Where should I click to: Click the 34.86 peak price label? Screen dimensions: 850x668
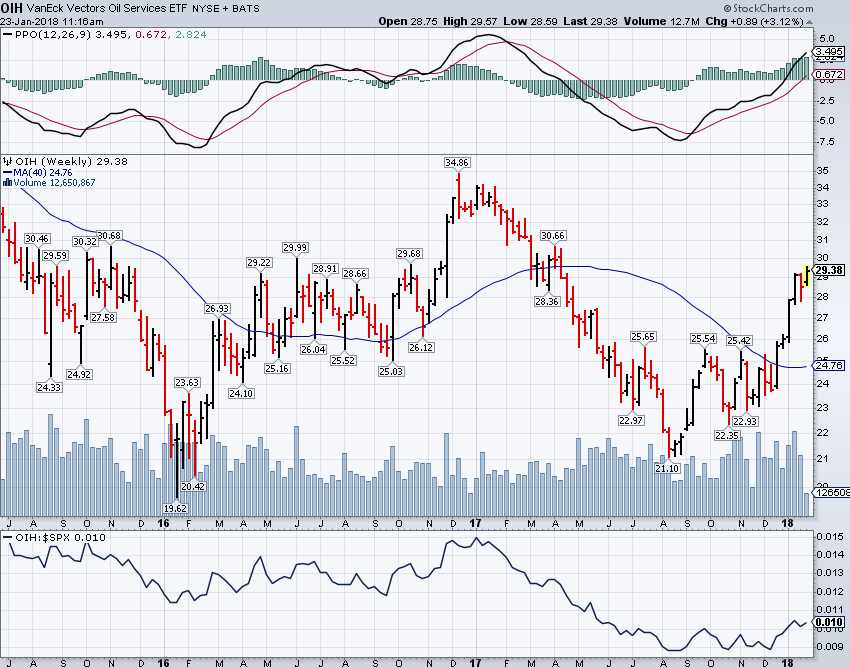point(458,161)
